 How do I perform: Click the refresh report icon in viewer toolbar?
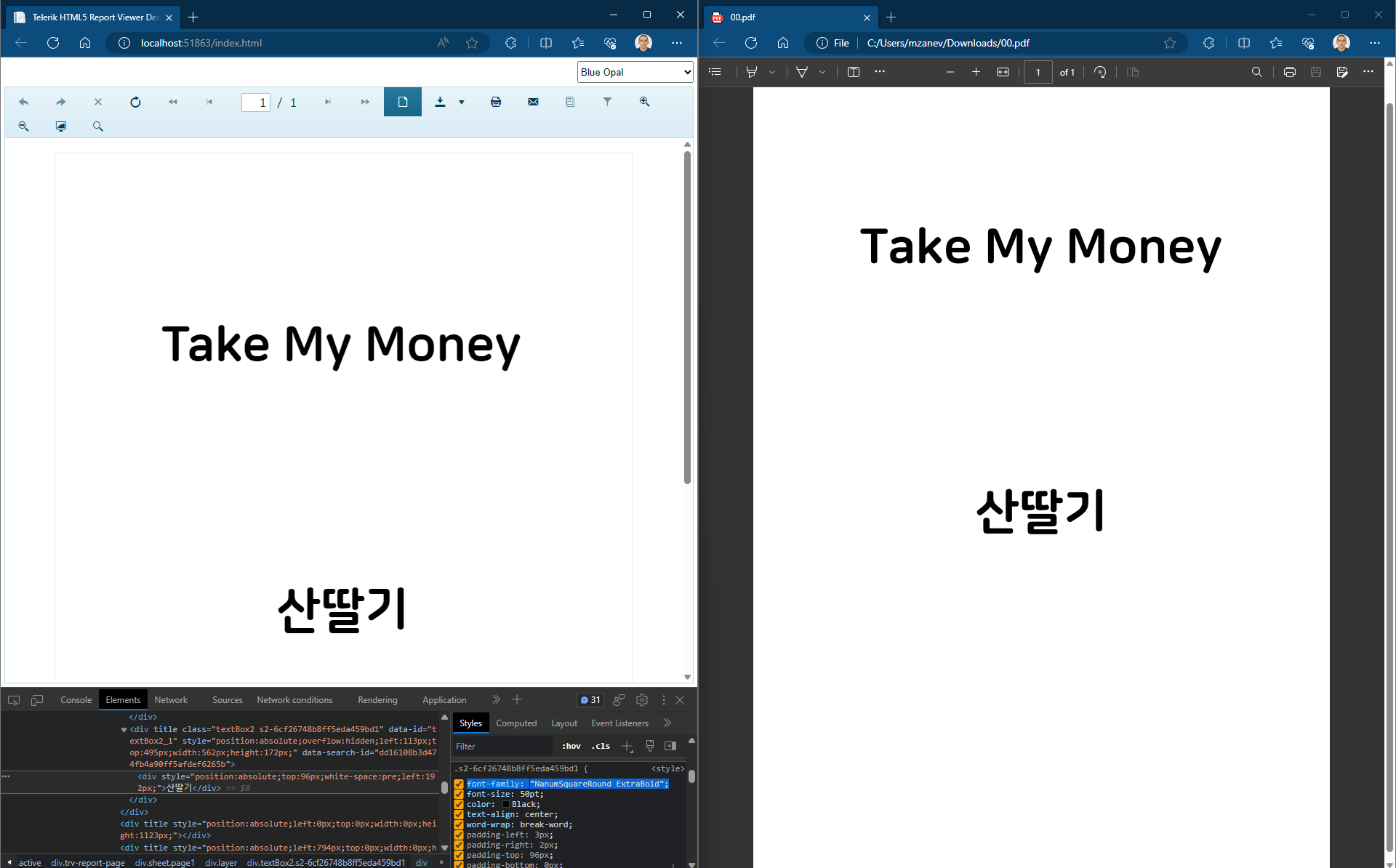tap(135, 102)
